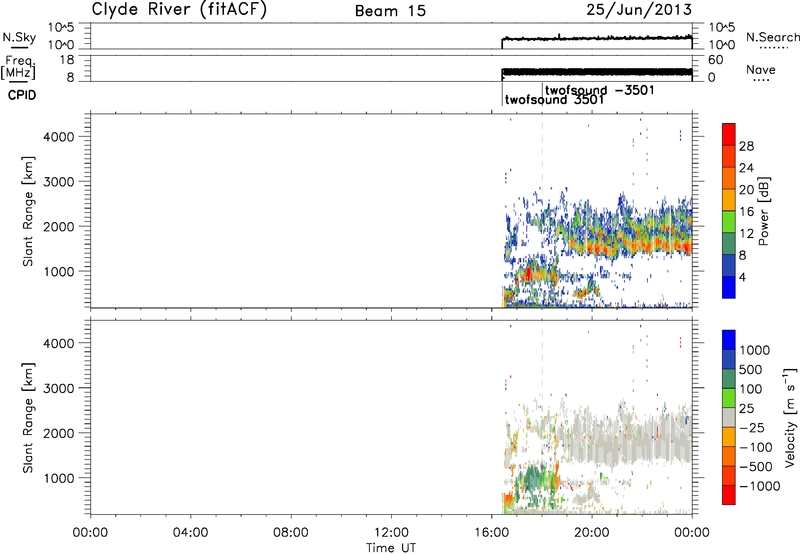Image resolution: width=800 pixels, height=554 pixels.
Task: Click the "18" frequency axis tick
Action: [x=67, y=60]
